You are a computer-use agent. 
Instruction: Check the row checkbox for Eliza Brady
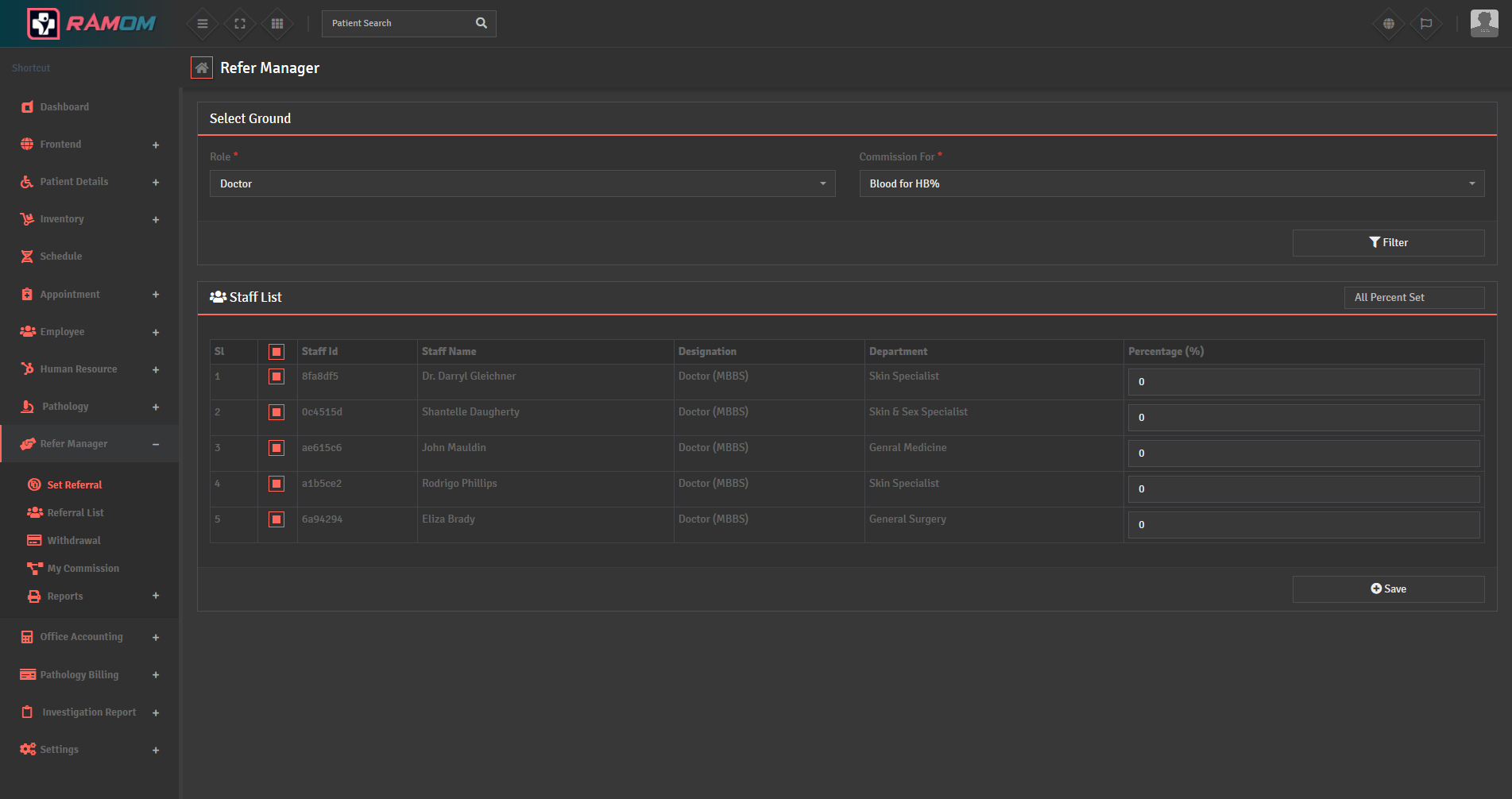coord(276,519)
